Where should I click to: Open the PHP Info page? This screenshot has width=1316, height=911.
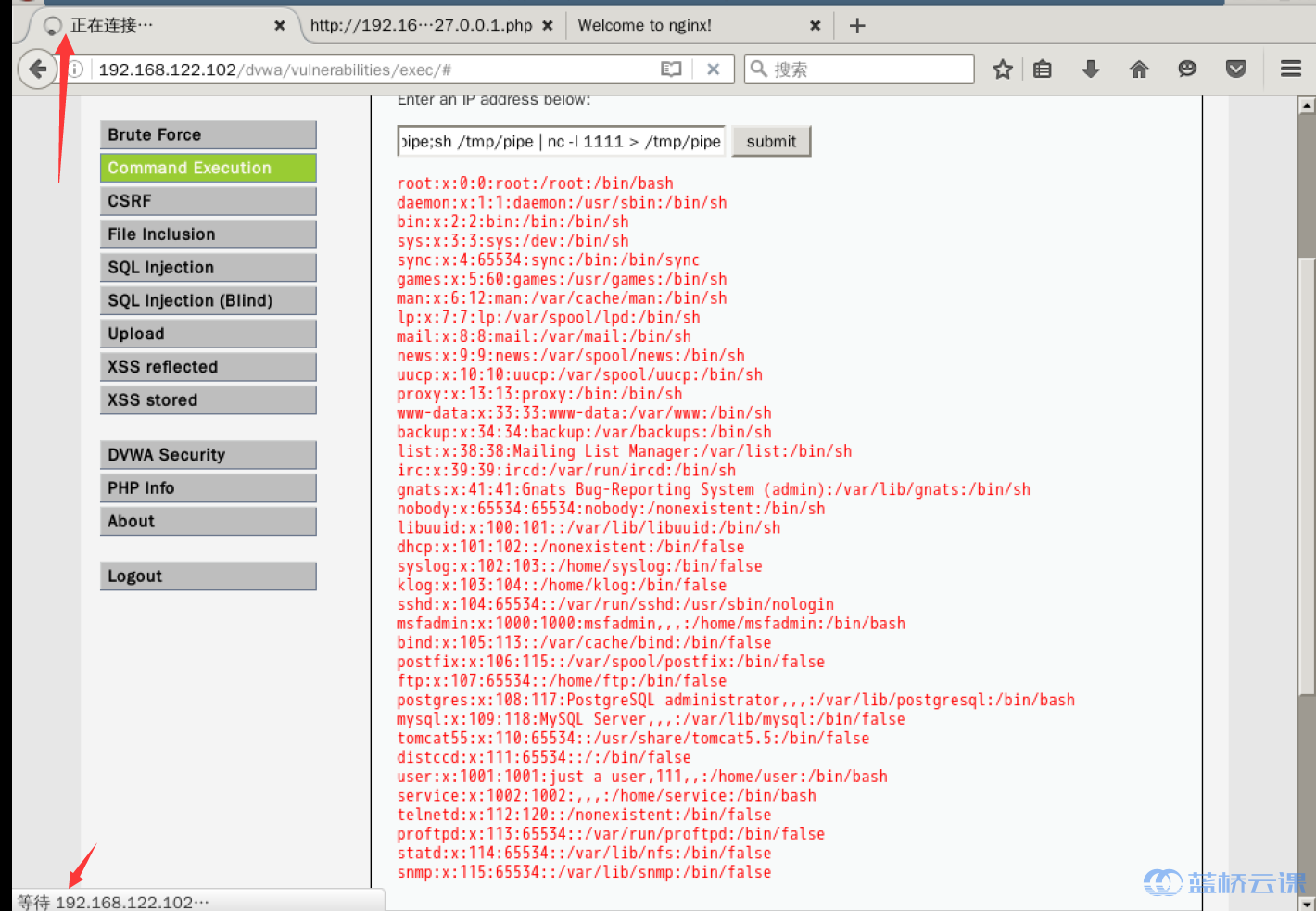209,488
